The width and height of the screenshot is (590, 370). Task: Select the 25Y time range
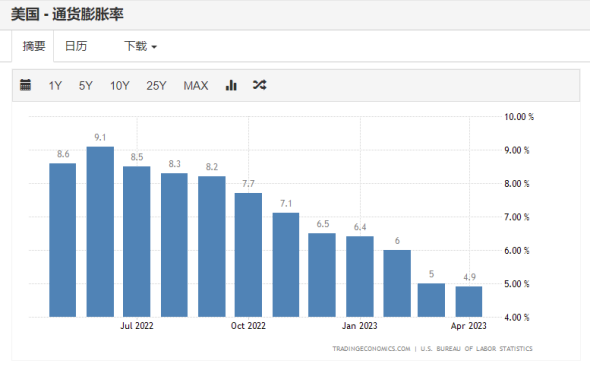[x=156, y=86]
